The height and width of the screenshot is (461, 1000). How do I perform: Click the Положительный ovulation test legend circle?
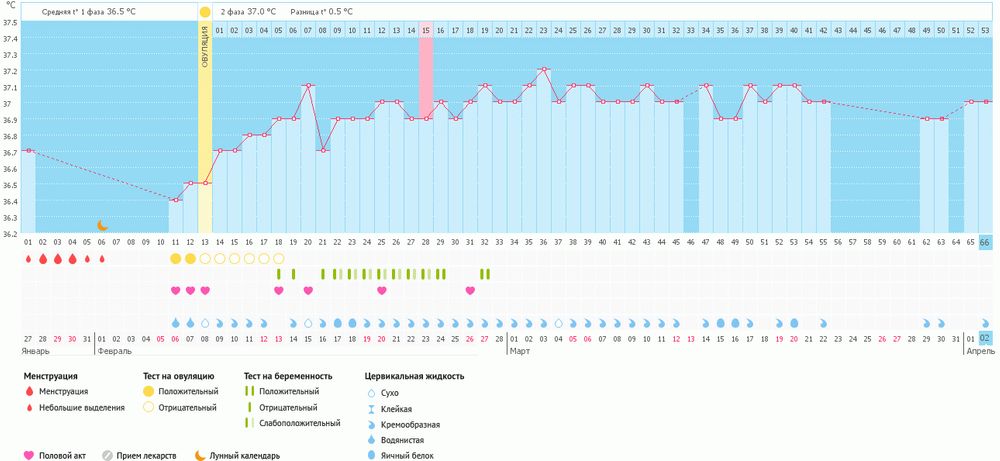(x=148, y=392)
